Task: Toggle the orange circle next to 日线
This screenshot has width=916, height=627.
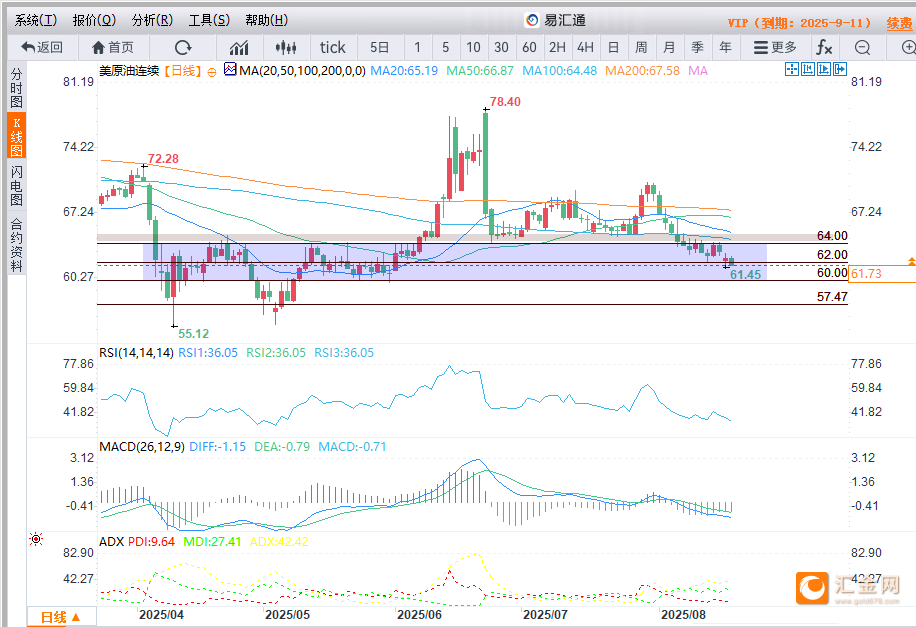Action: pos(213,70)
